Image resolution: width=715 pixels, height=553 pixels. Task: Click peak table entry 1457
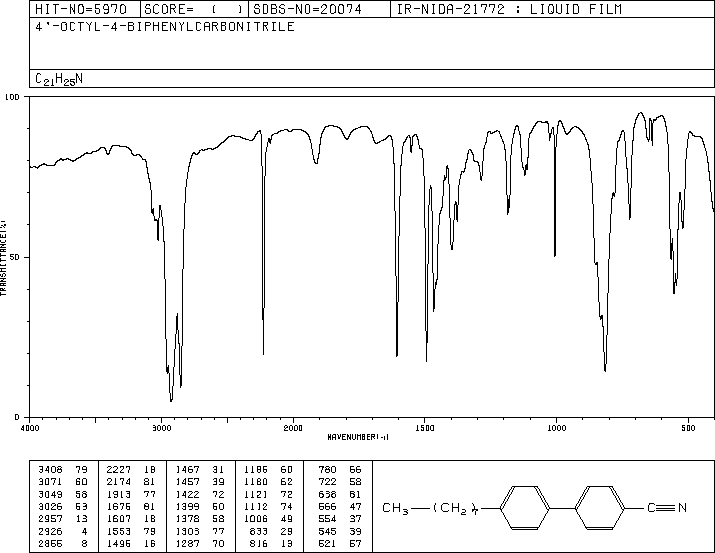[187, 482]
